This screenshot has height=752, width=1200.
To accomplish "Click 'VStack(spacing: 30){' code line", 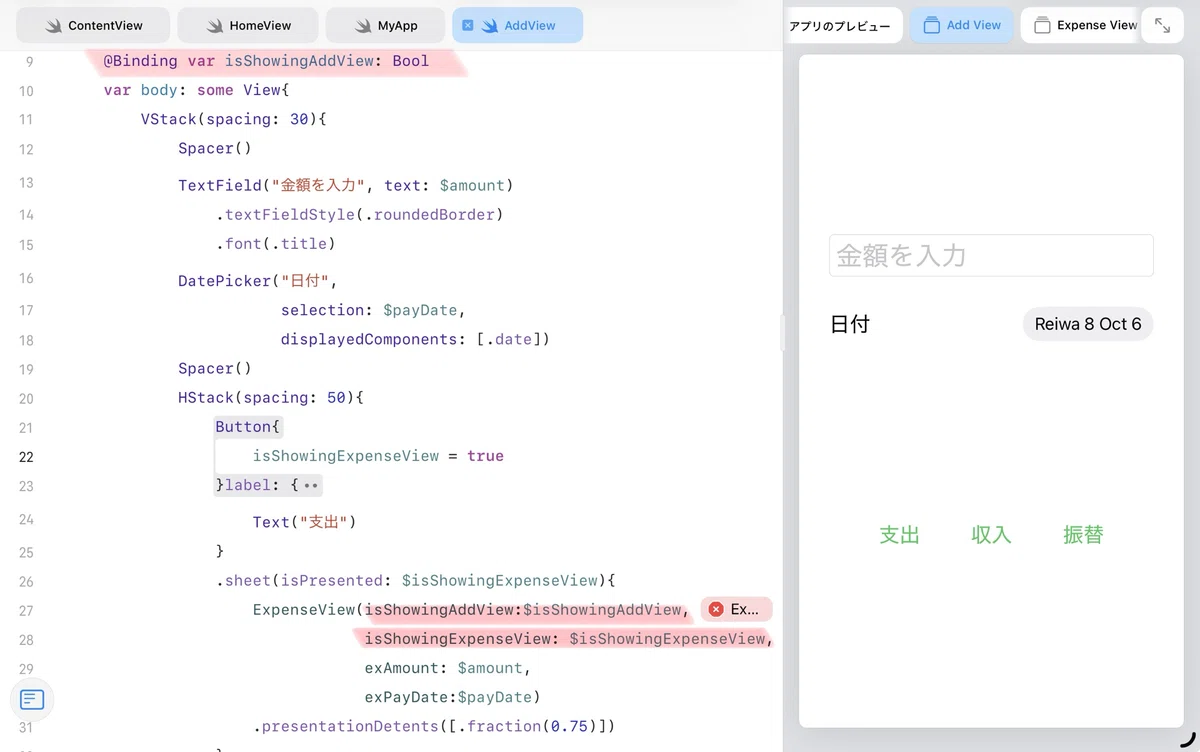I will 234,119.
